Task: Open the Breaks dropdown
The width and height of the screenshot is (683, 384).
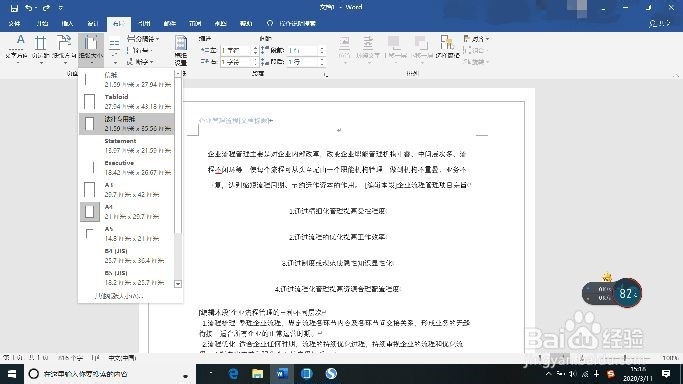Action: 142,39
